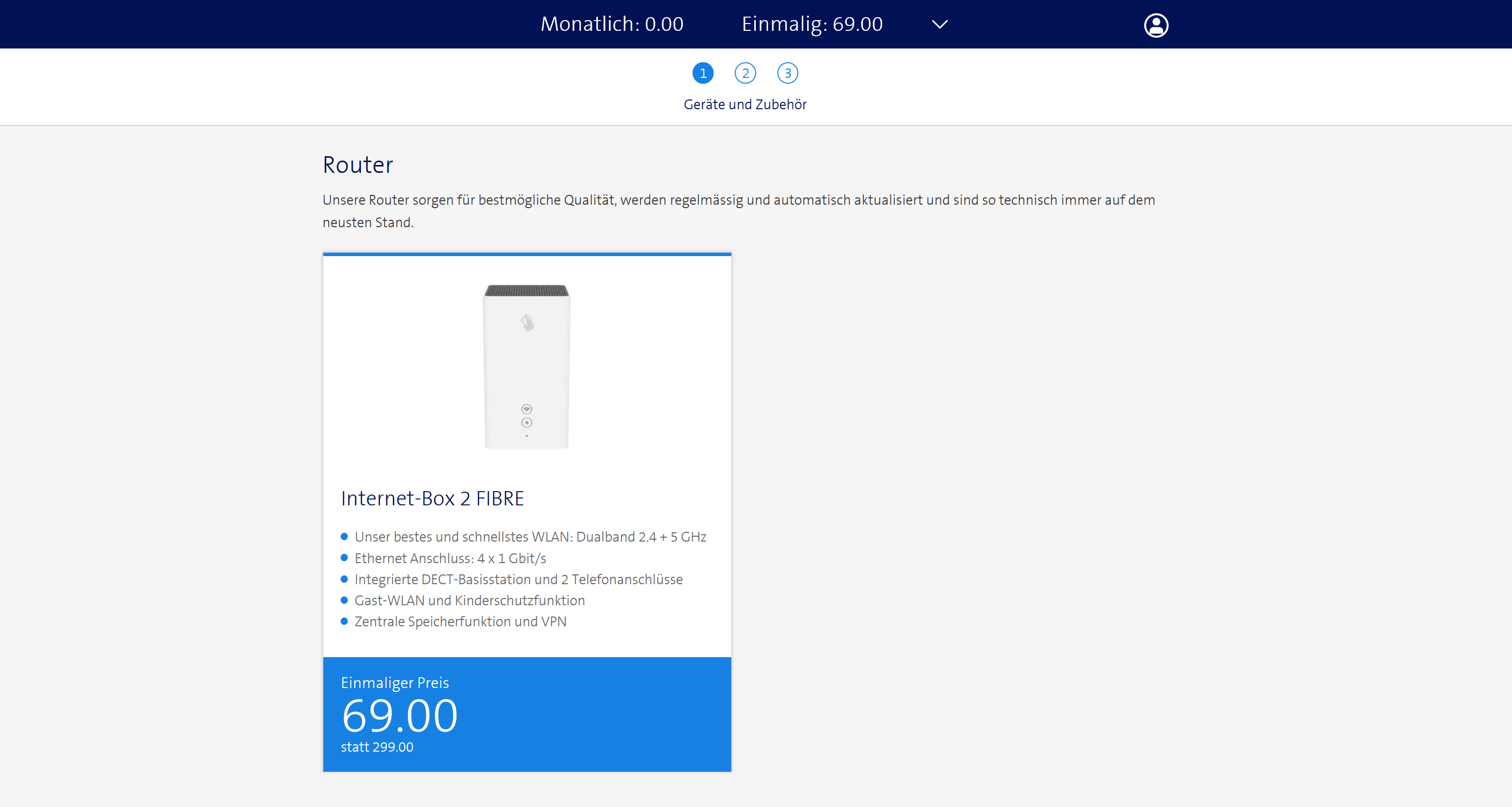Select the Internet-Box 2 FIBRE router image
The image size is (1512, 807).
pos(527,367)
